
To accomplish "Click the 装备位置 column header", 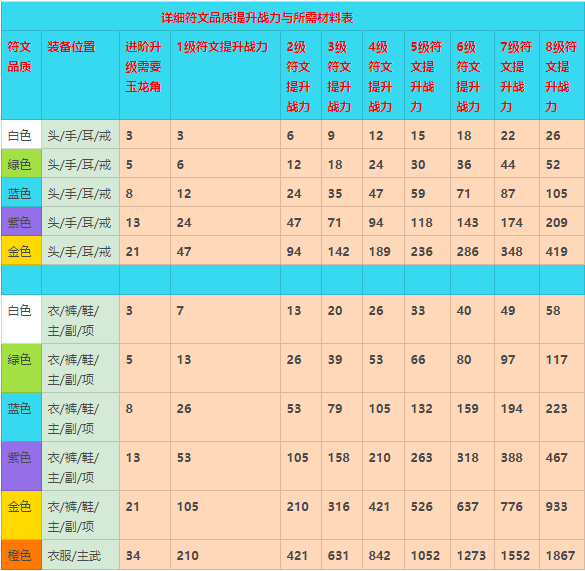I will (x=81, y=75).
